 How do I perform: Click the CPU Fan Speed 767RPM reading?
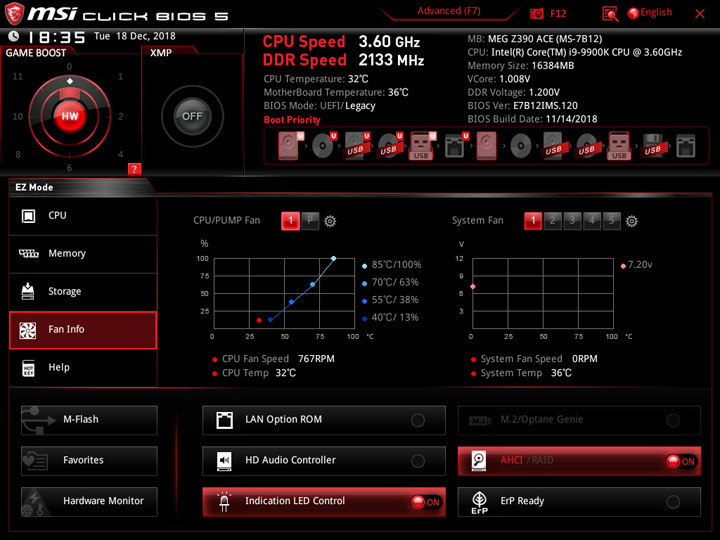(278, 359)
